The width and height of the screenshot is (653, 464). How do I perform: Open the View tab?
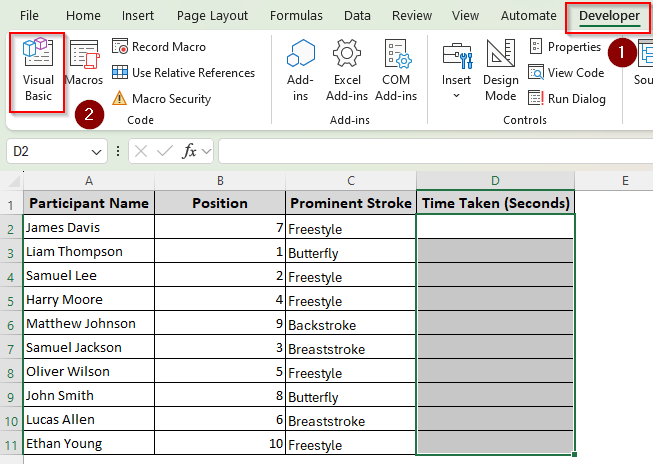[x=466, y=15]
